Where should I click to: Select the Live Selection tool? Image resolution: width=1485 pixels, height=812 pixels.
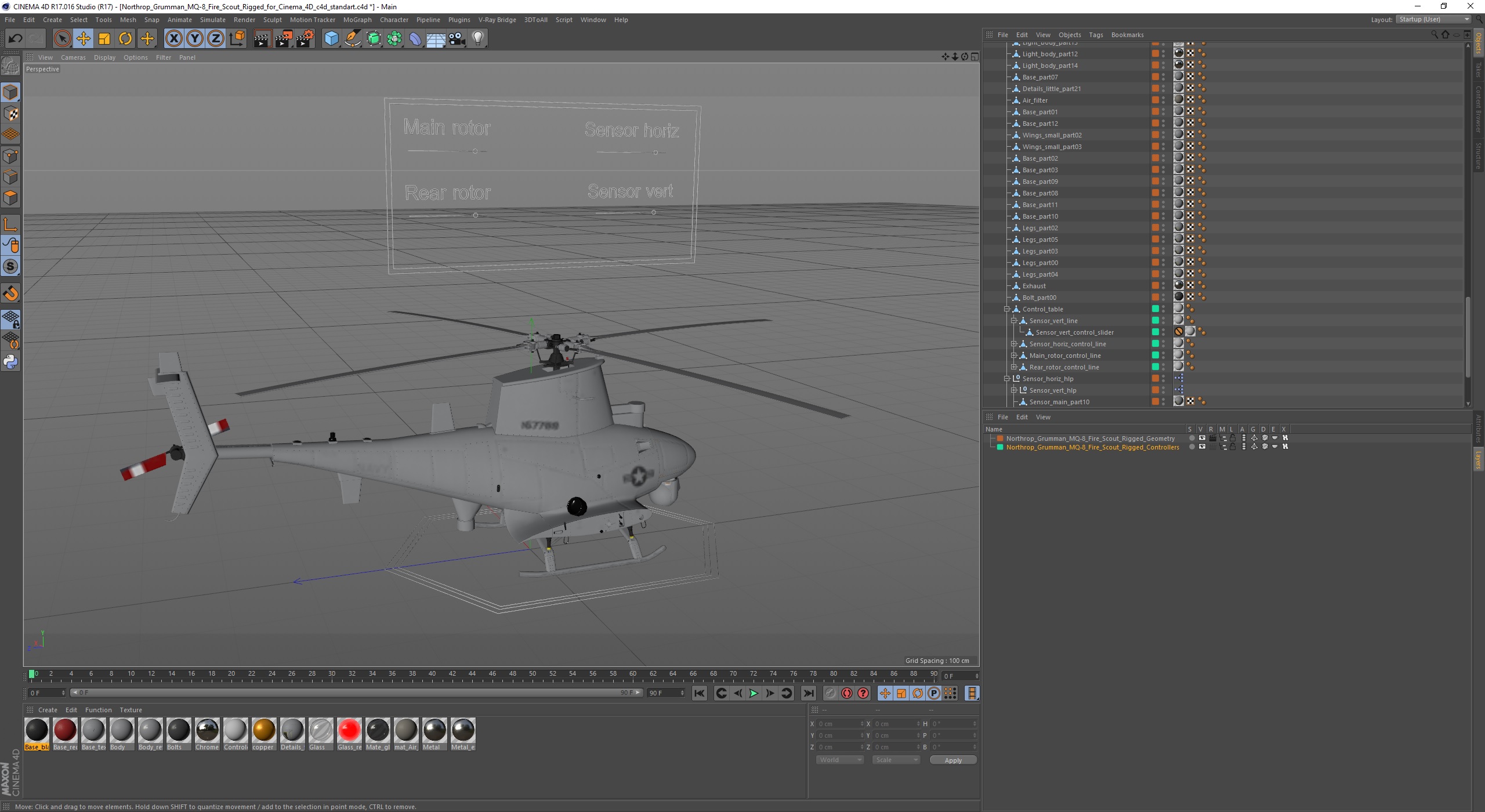point(62,39)
